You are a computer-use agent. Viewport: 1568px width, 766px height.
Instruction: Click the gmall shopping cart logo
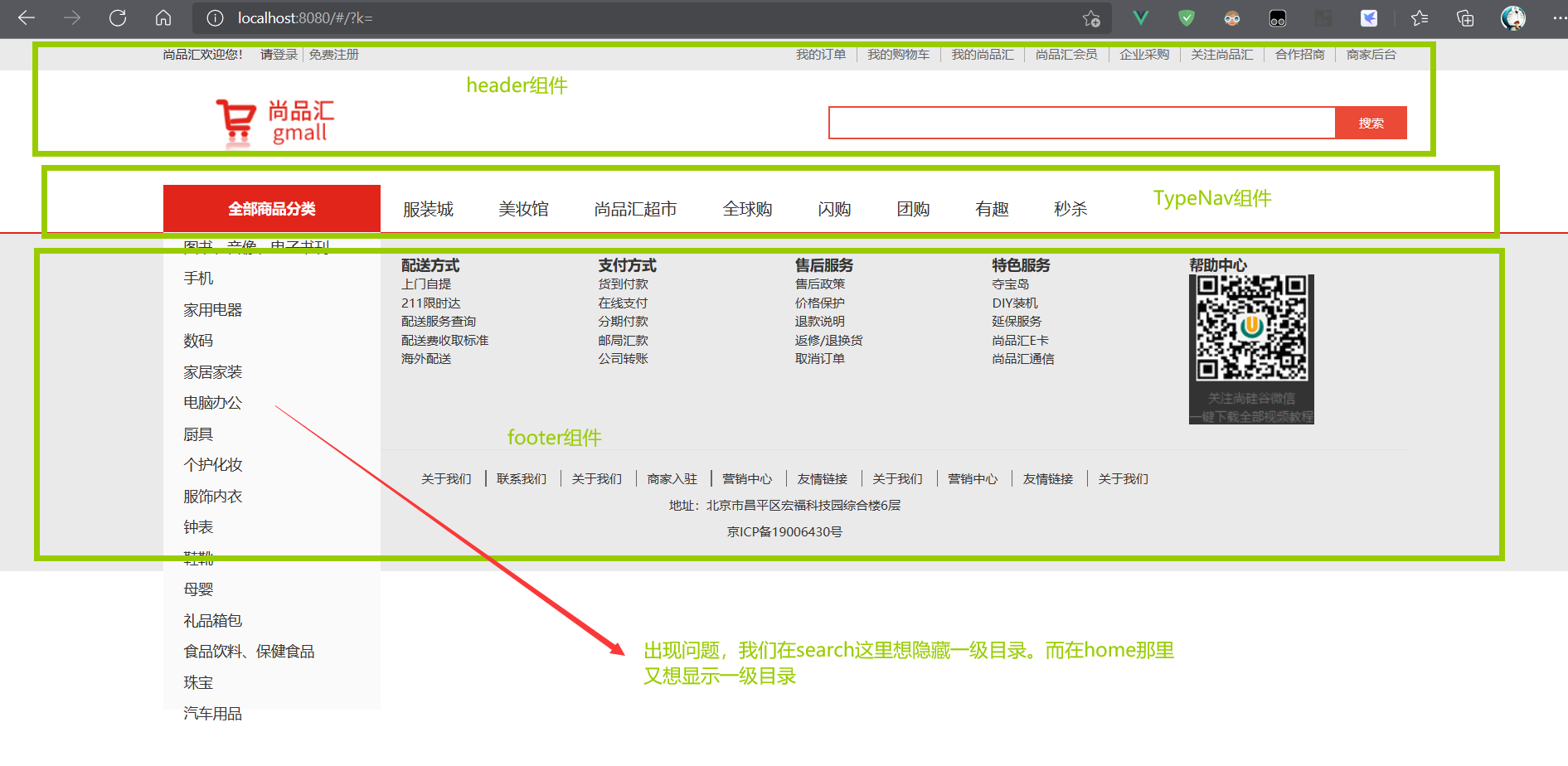coord(236,120)
